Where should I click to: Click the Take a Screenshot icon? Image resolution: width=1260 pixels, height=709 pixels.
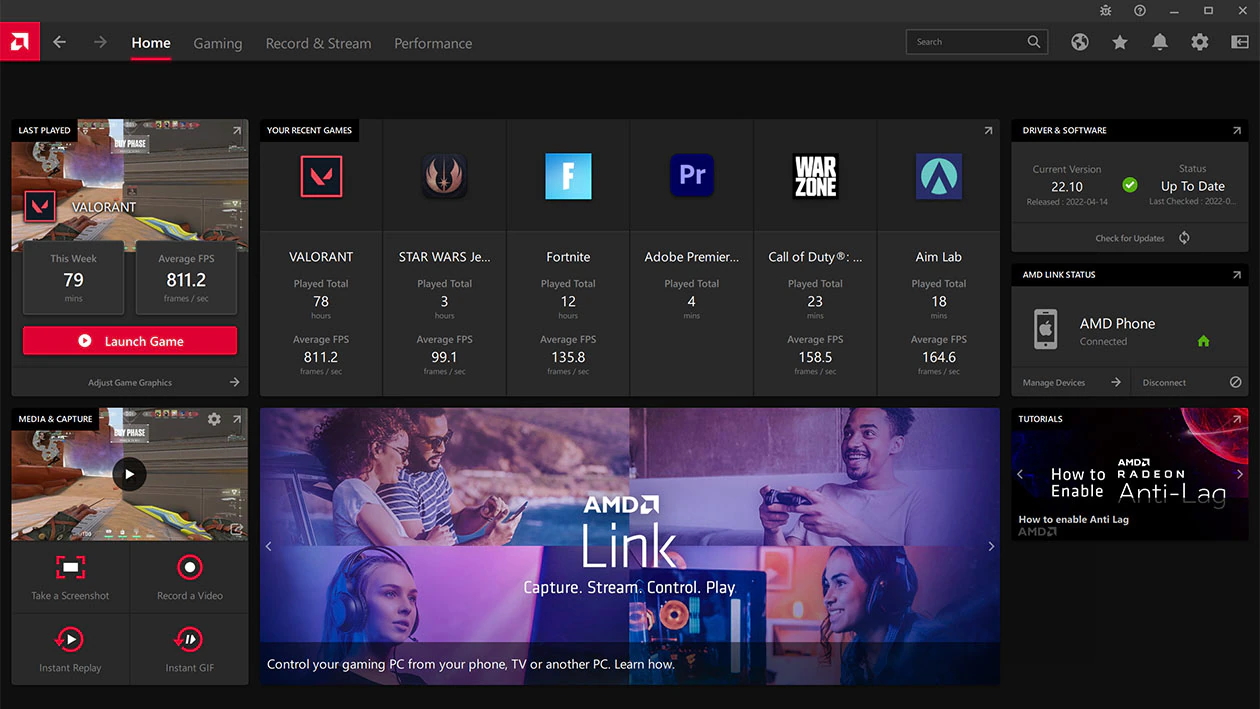tap(70, 568)
